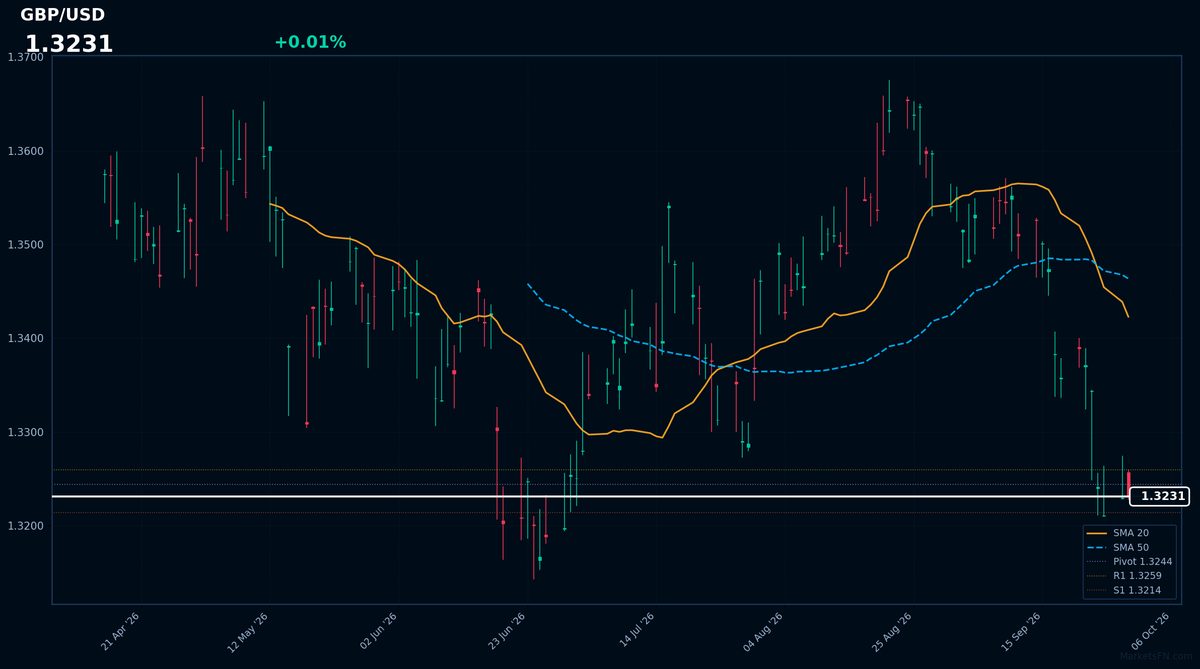This screenshot has height=669, width=1200.
Task: Click the 23 Jun '26 date label
Action: (x=507, y=632)
